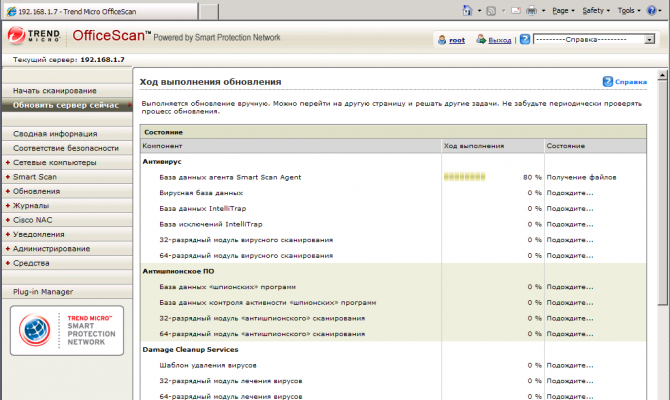Image resolution: width=670 pixels, height=400 pixels.
Task: Click the row Шаблон удаления вирусов
Action: tap(393, 365)
